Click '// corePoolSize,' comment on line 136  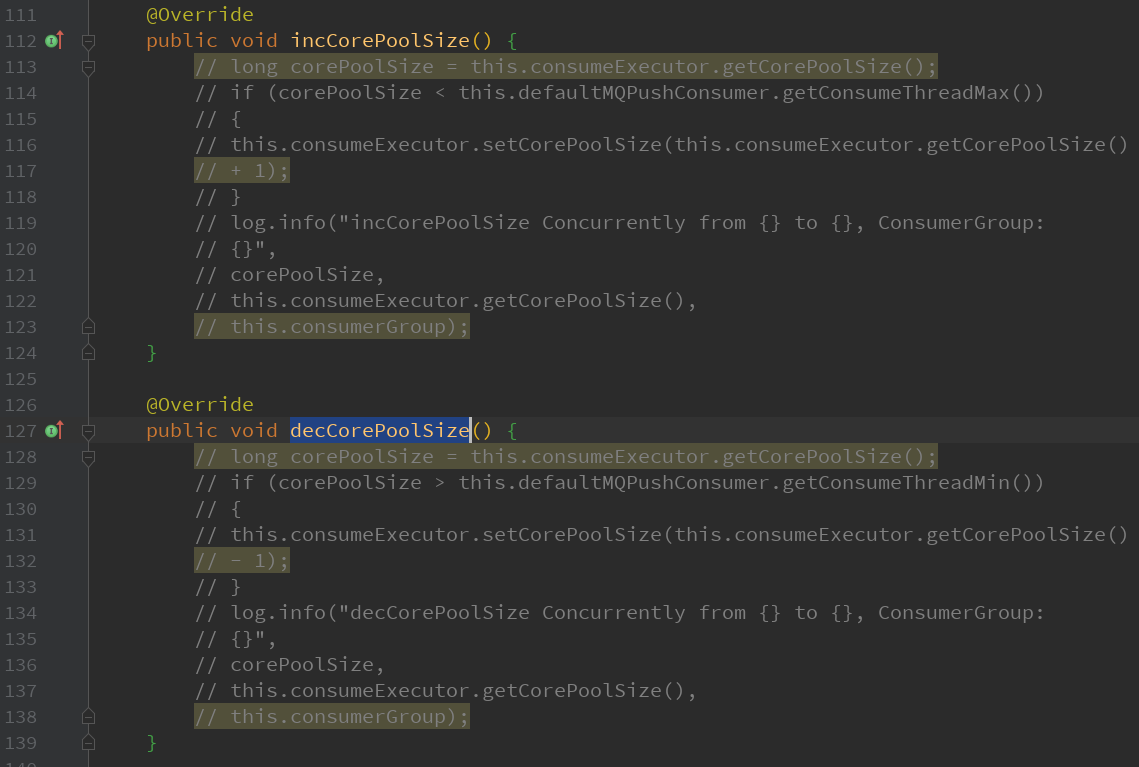[289, 665]
